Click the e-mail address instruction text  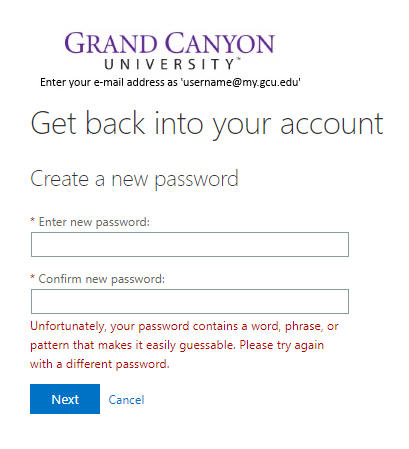pyautogui.click(x=170, y=82)
